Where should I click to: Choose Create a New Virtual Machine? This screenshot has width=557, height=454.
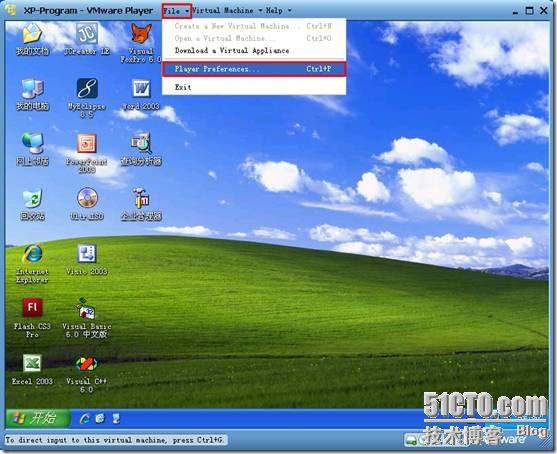click(x=254, y=26)
